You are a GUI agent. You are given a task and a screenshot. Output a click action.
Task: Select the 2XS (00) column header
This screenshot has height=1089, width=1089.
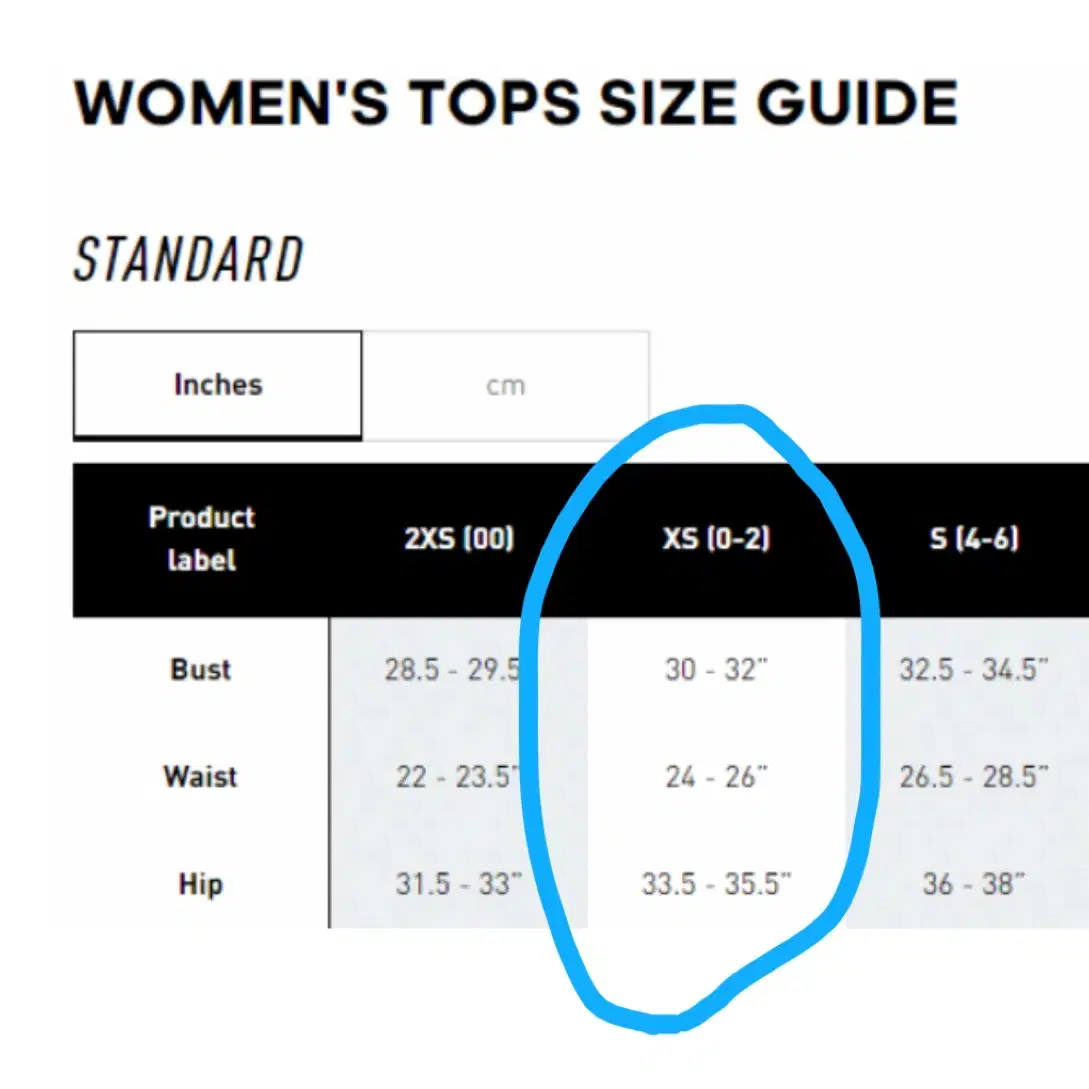click(459, 539)
